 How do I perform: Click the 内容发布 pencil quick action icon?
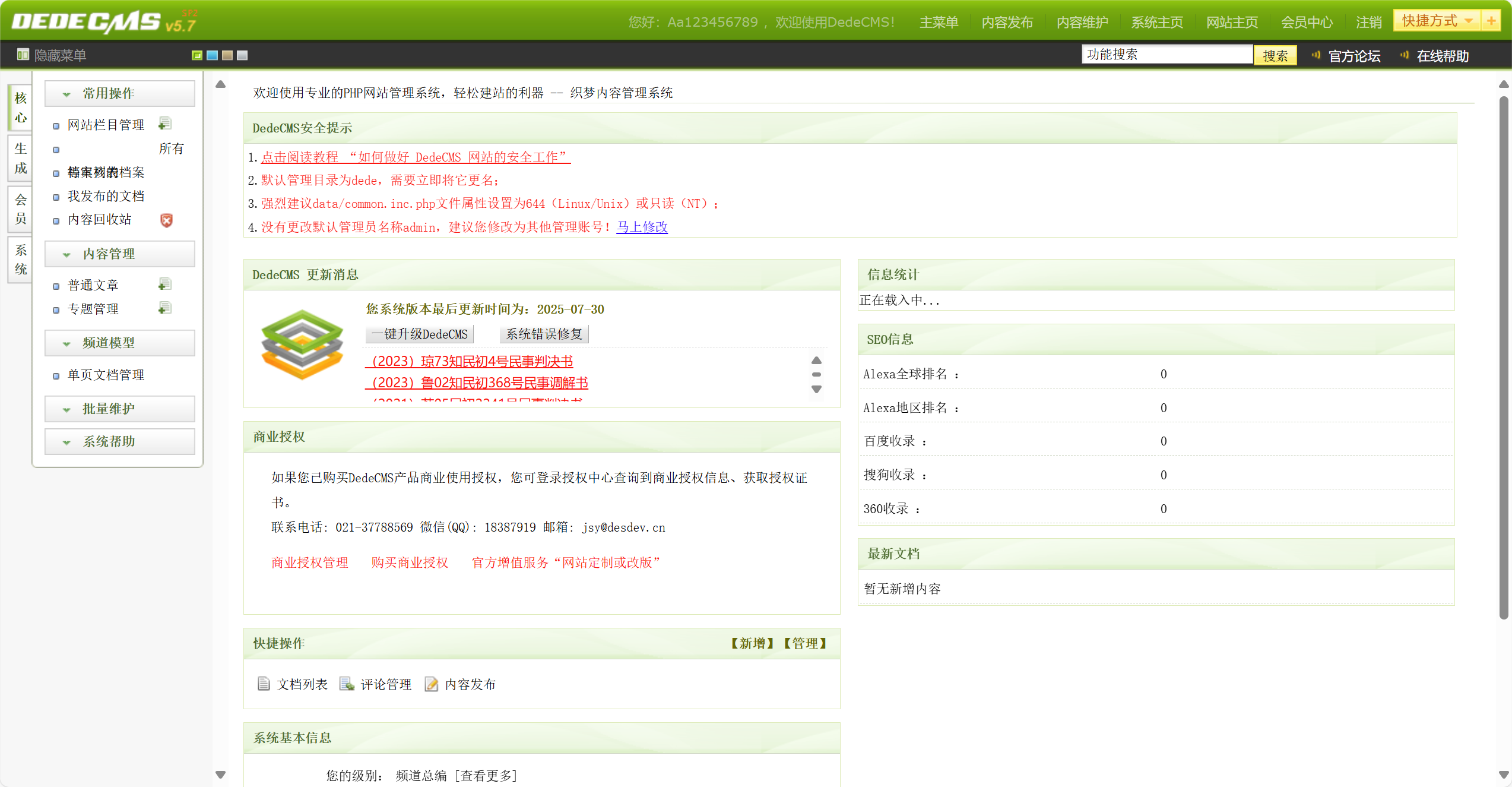point(432,684)
